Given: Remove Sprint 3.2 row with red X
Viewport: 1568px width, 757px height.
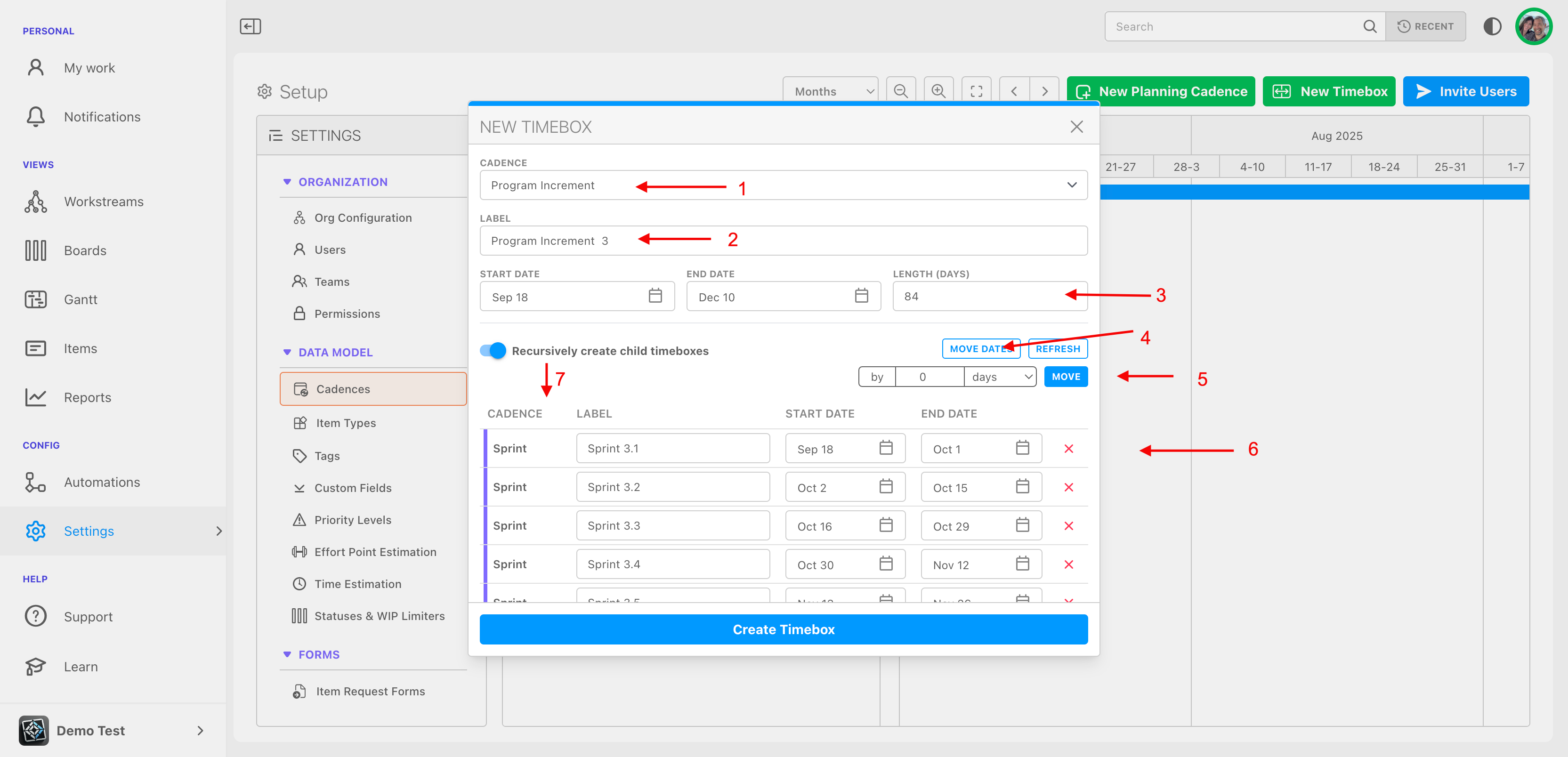Looking at the screenshot, I should tap(1068, 487).
